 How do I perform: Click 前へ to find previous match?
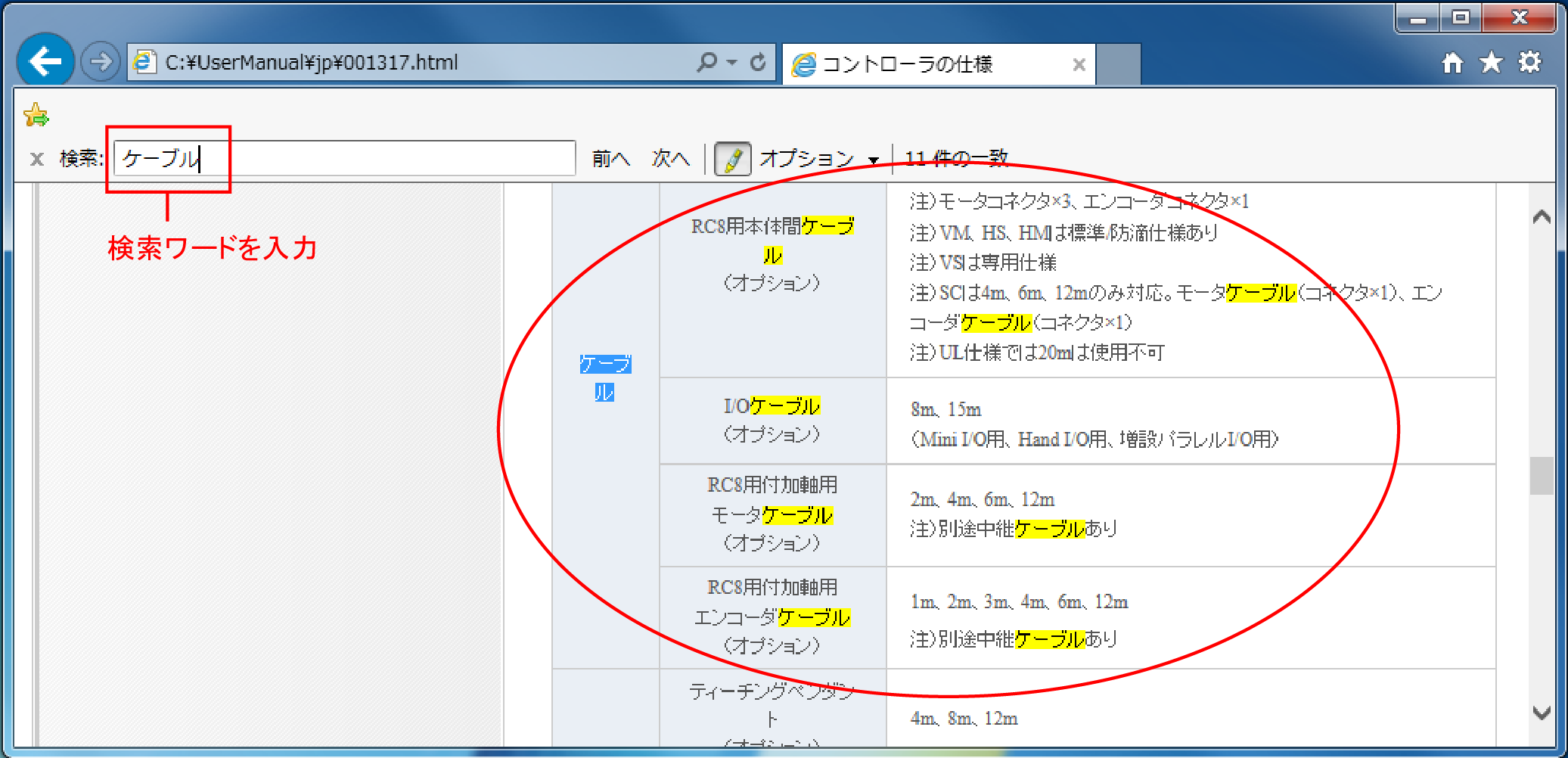pyautogui.click(x=610, y=159)
